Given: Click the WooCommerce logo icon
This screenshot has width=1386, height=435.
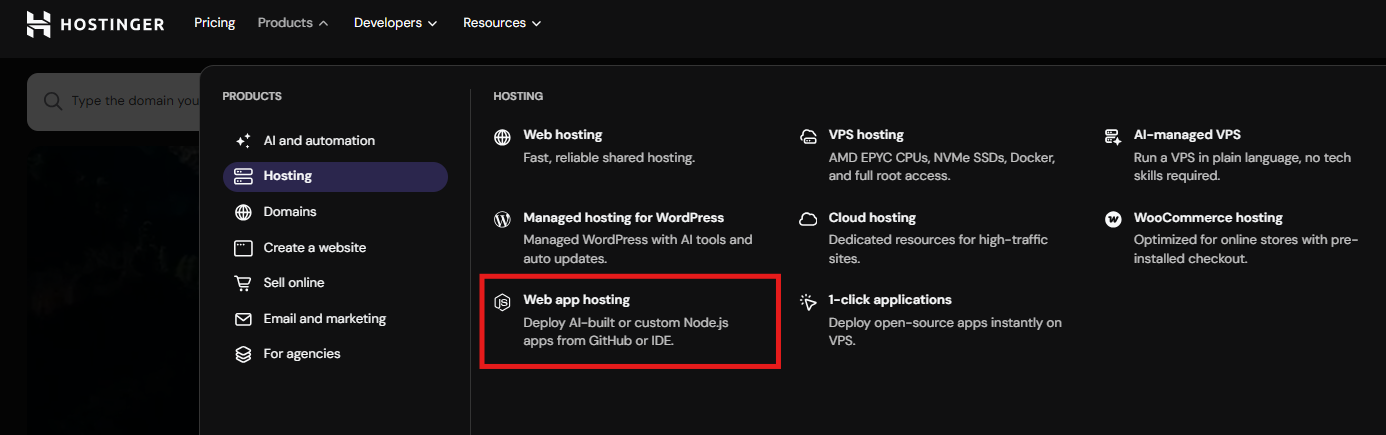Looking at the screenshot, I should pyautogui.click(x=1113, y=219).
